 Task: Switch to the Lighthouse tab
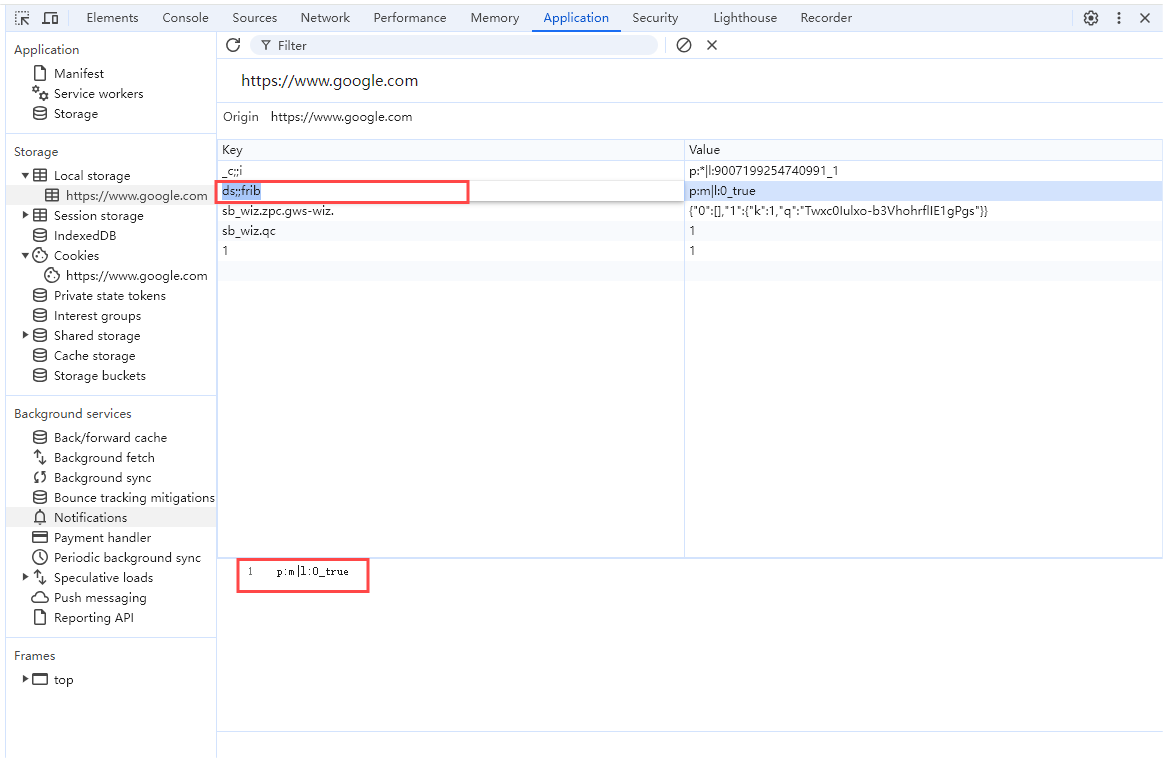point(745,18)
